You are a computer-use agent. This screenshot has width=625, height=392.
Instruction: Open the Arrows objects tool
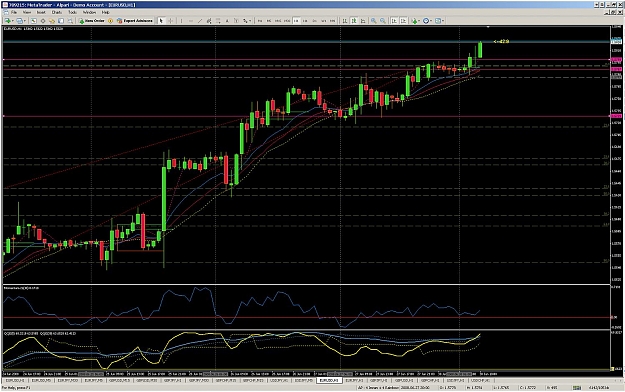245,21
